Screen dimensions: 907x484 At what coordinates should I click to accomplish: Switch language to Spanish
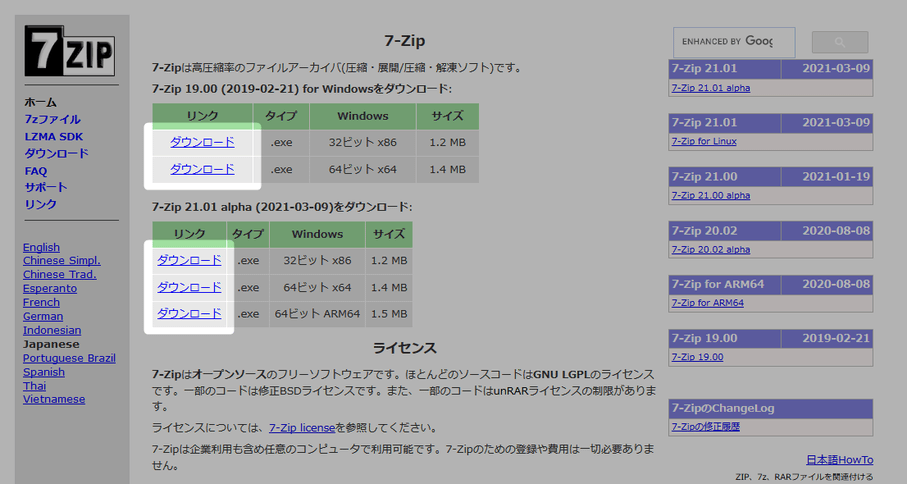tap(44, 372)
